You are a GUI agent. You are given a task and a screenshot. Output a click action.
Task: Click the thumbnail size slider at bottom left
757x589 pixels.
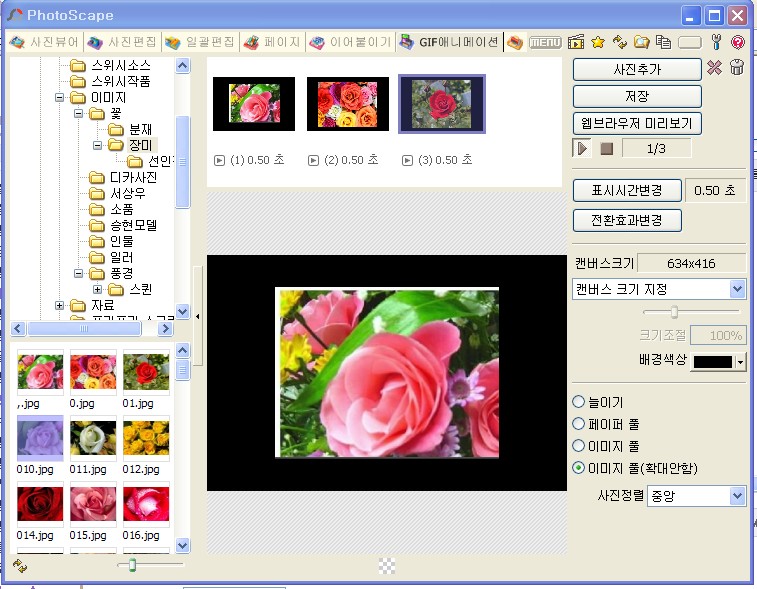pyautogui.click(x=132, y=564)
